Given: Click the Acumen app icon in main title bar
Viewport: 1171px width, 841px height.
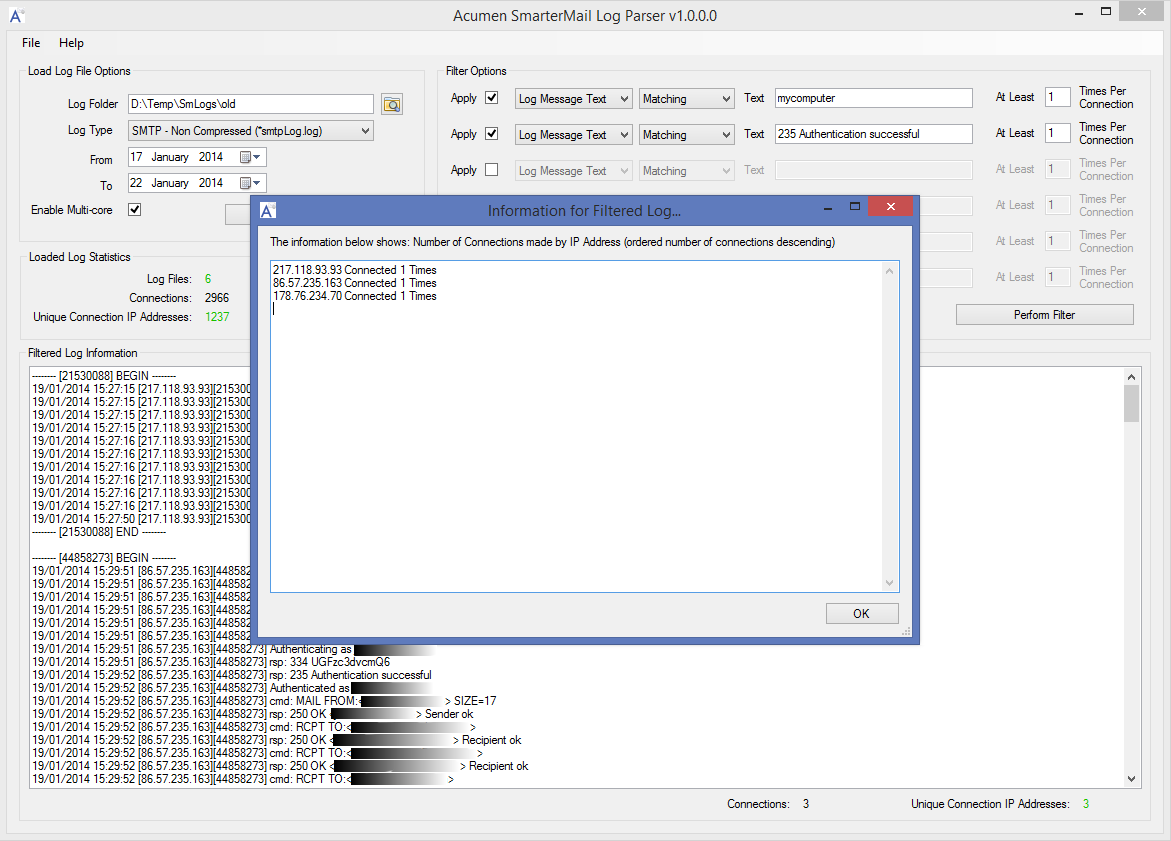Looking at the screenshot, I should [x=16, y=15].
